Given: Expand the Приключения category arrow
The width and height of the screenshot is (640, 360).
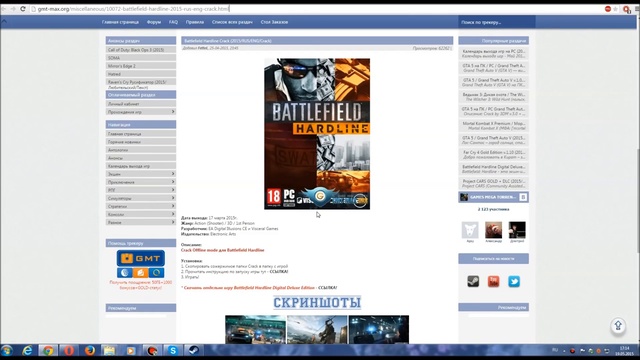Looking at the screenshot, I should coord(173,182).
